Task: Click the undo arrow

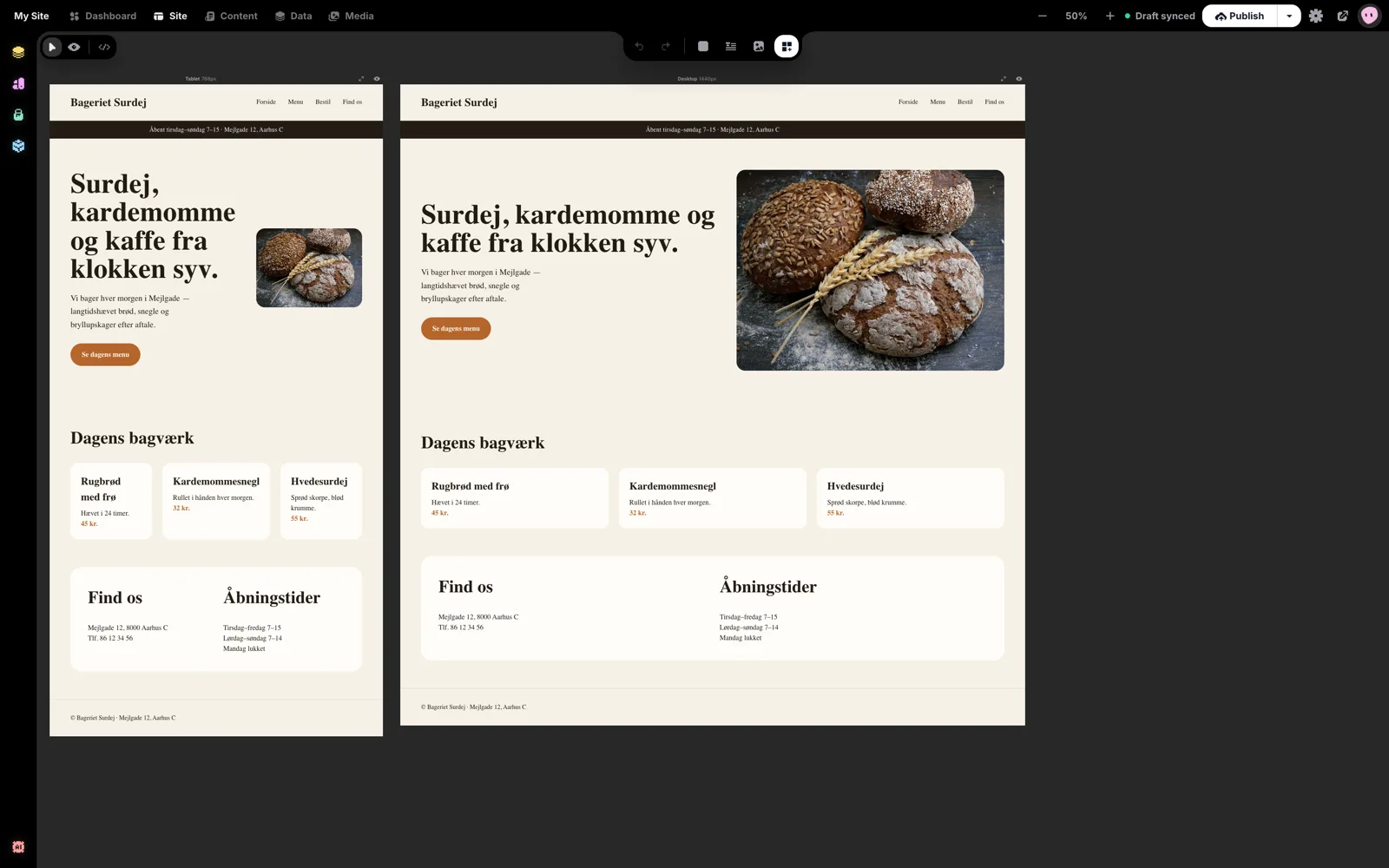Action: tap(639, 47)
